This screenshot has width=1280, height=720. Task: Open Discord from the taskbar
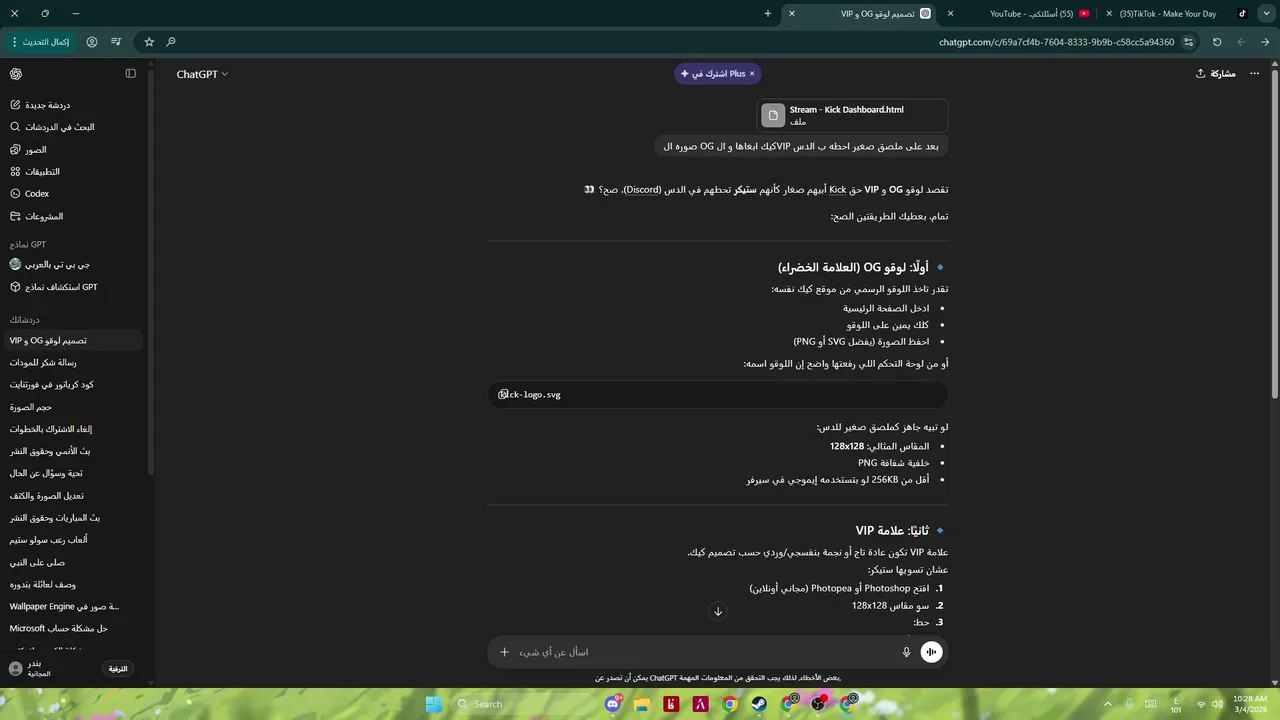pos(612,704)
